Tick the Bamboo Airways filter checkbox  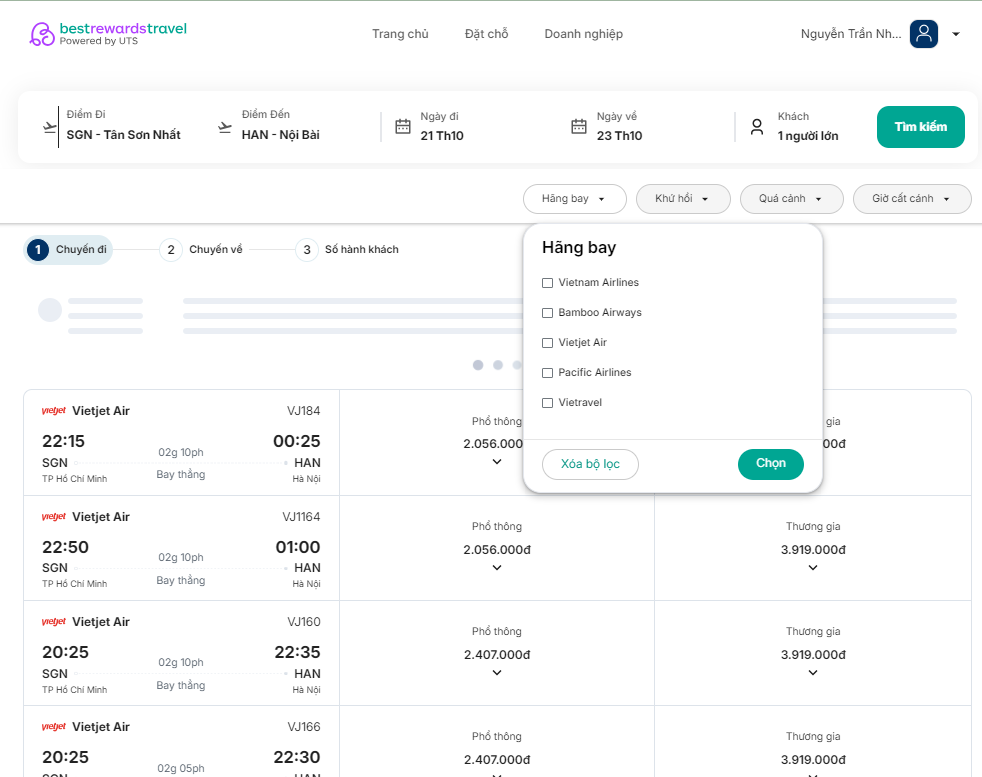click(547, 313)
